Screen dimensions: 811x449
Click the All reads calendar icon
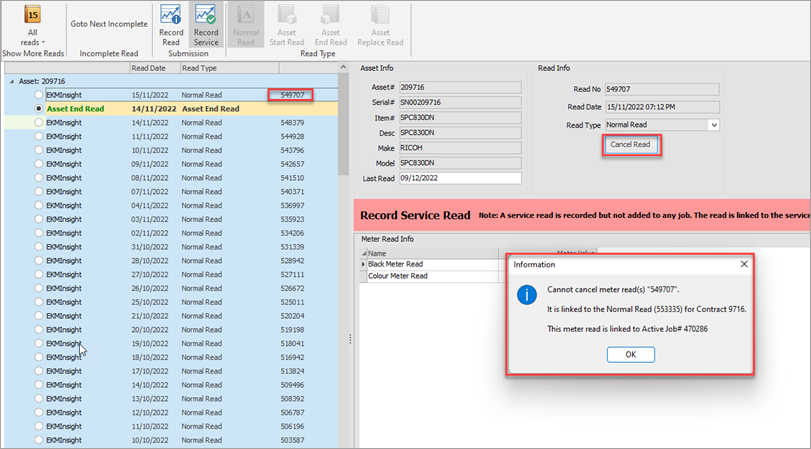[x=32, y=14]
